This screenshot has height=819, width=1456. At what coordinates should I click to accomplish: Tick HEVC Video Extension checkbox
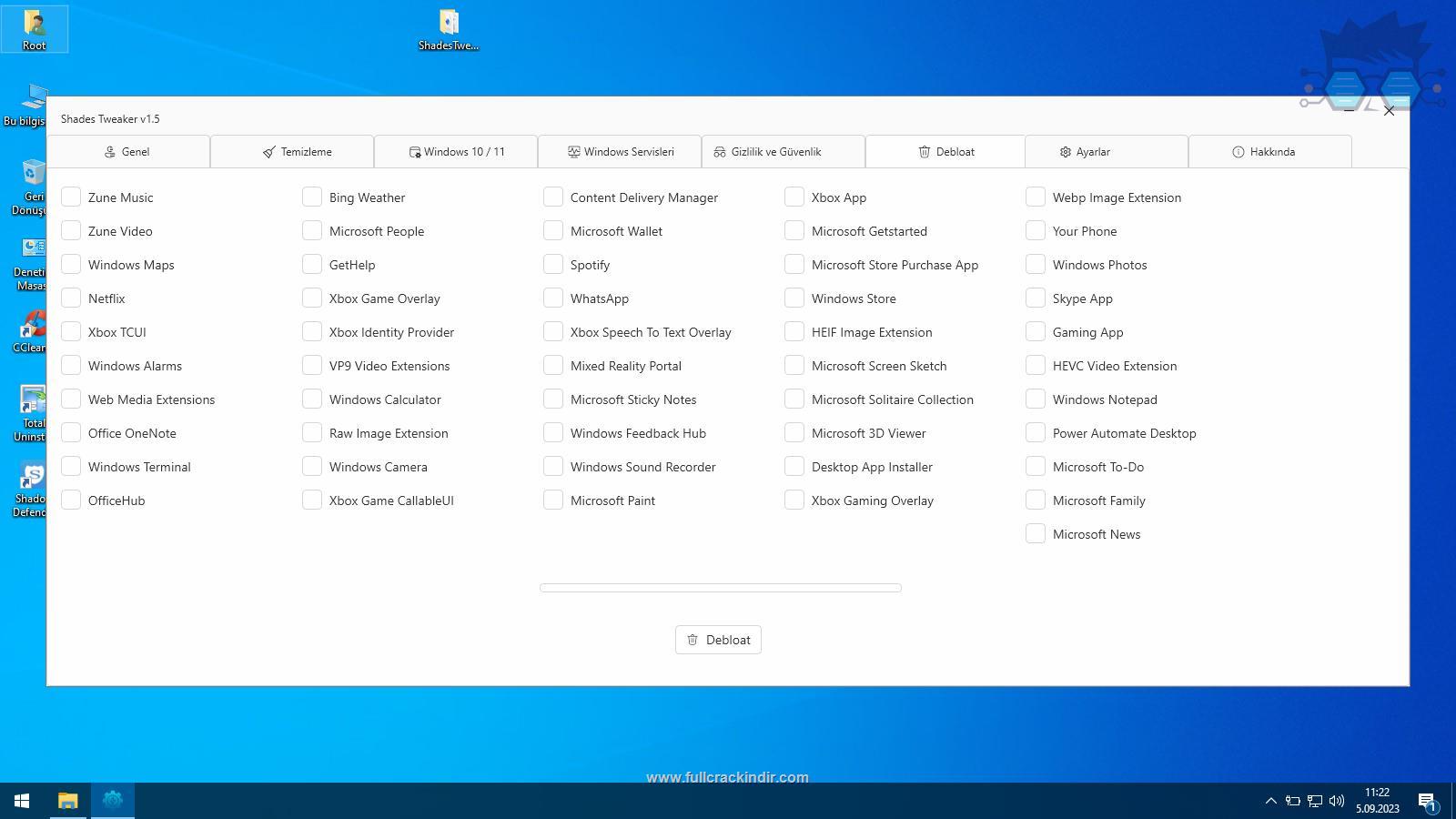point(1036,365)
